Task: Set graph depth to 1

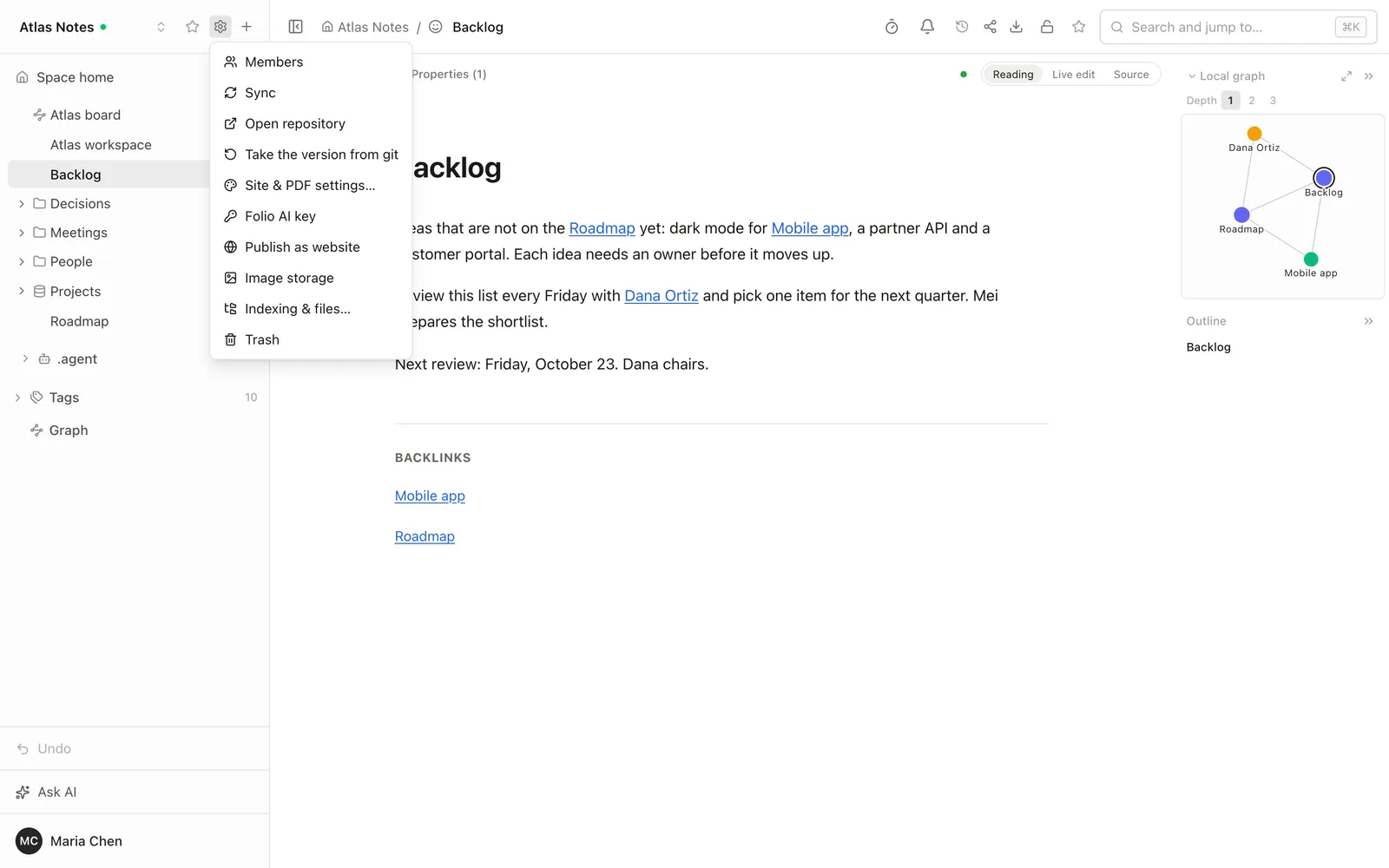Action: [x=1230, y=101]
